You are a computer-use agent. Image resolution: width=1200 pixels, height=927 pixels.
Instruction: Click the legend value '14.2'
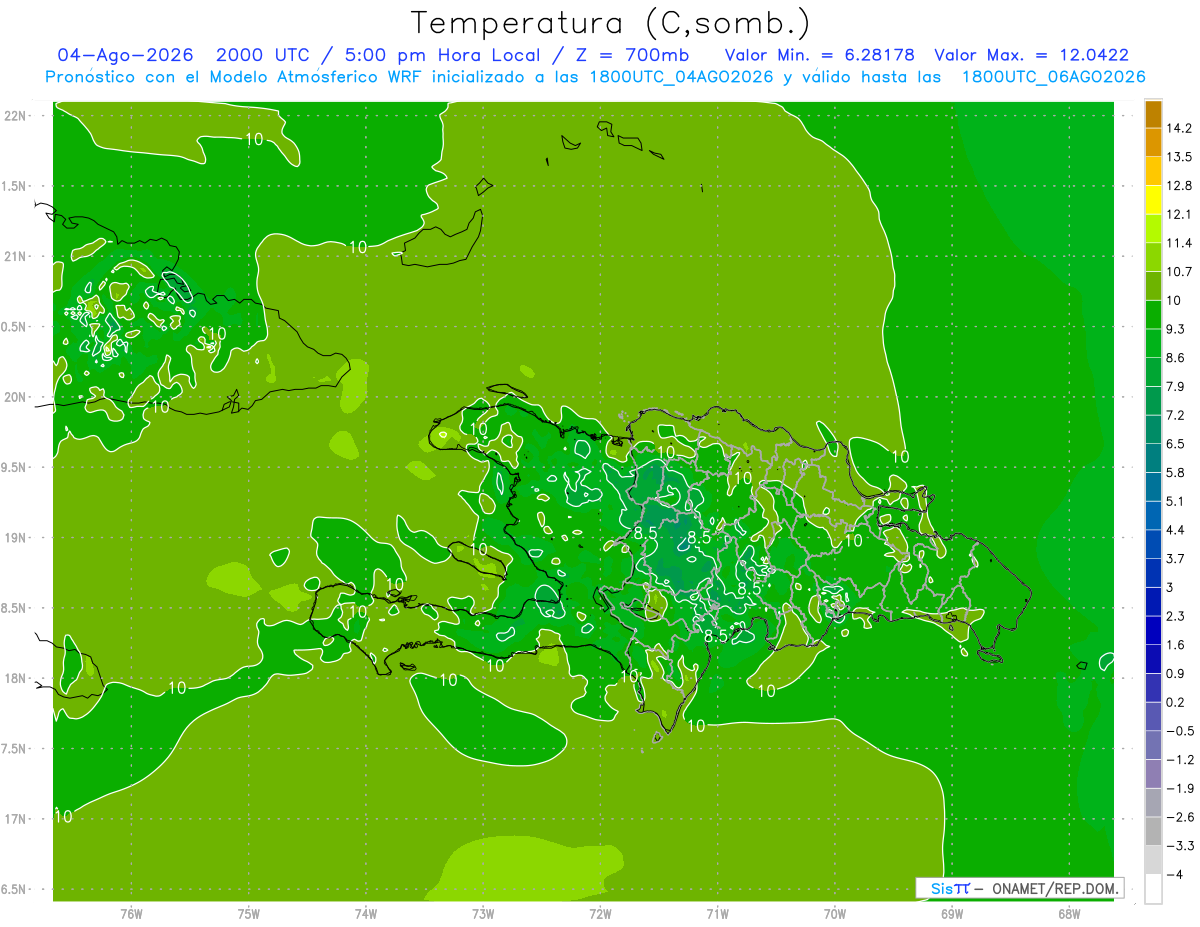[x=1181, y=128]
